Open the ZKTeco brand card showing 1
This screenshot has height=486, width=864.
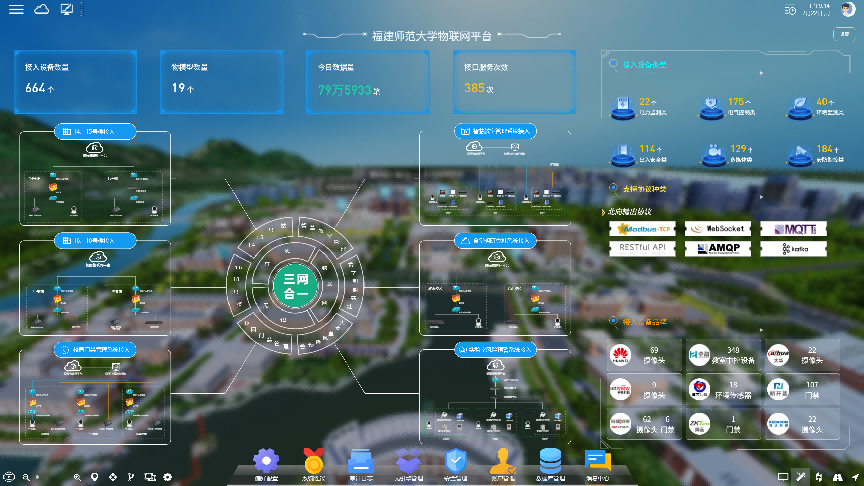coord(723,424)
